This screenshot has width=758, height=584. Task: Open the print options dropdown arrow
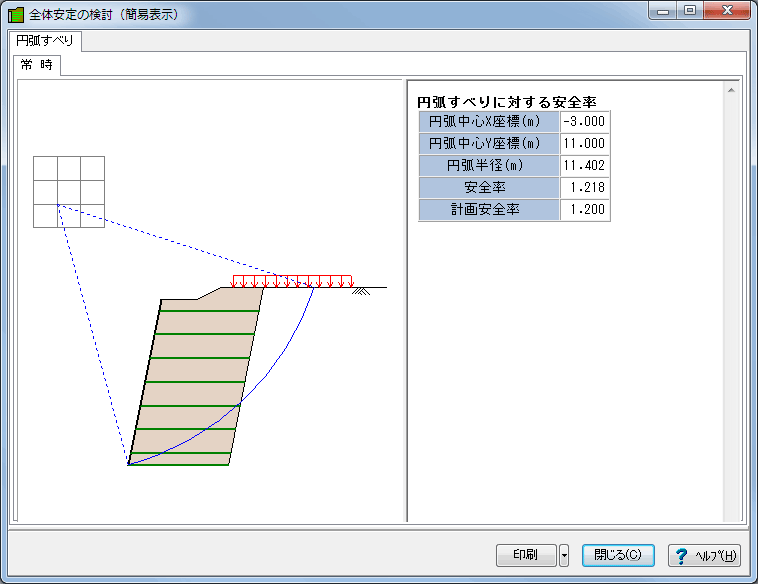pyautogui.click(x=564, y=555)
